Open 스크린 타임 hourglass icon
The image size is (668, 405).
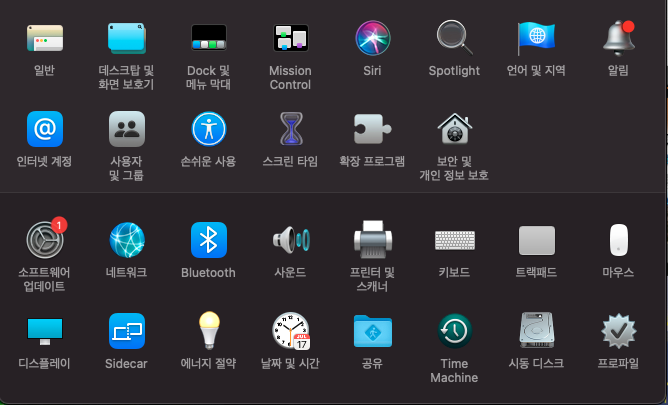pyautogui.click(x=291, y=129)
